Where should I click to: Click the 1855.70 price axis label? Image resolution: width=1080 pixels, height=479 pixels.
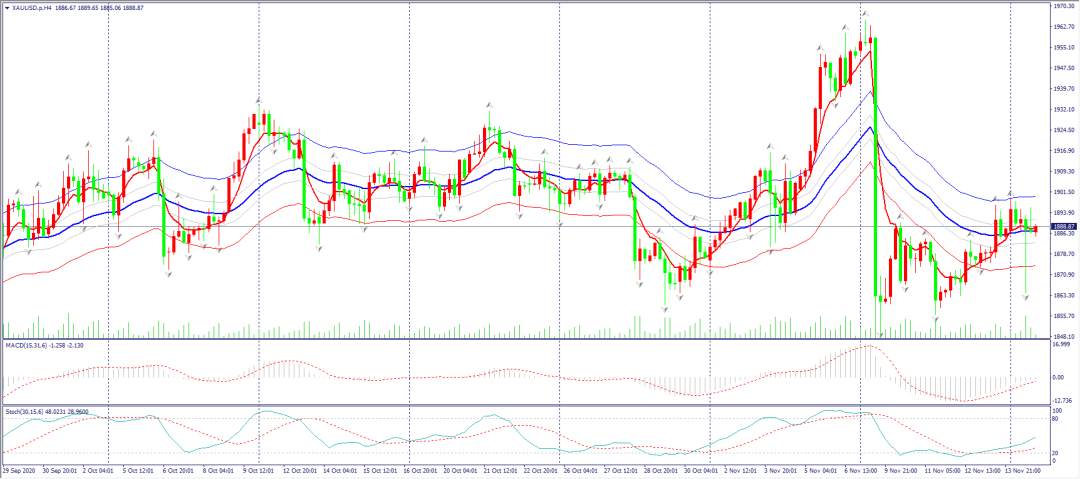point(1065,316)
